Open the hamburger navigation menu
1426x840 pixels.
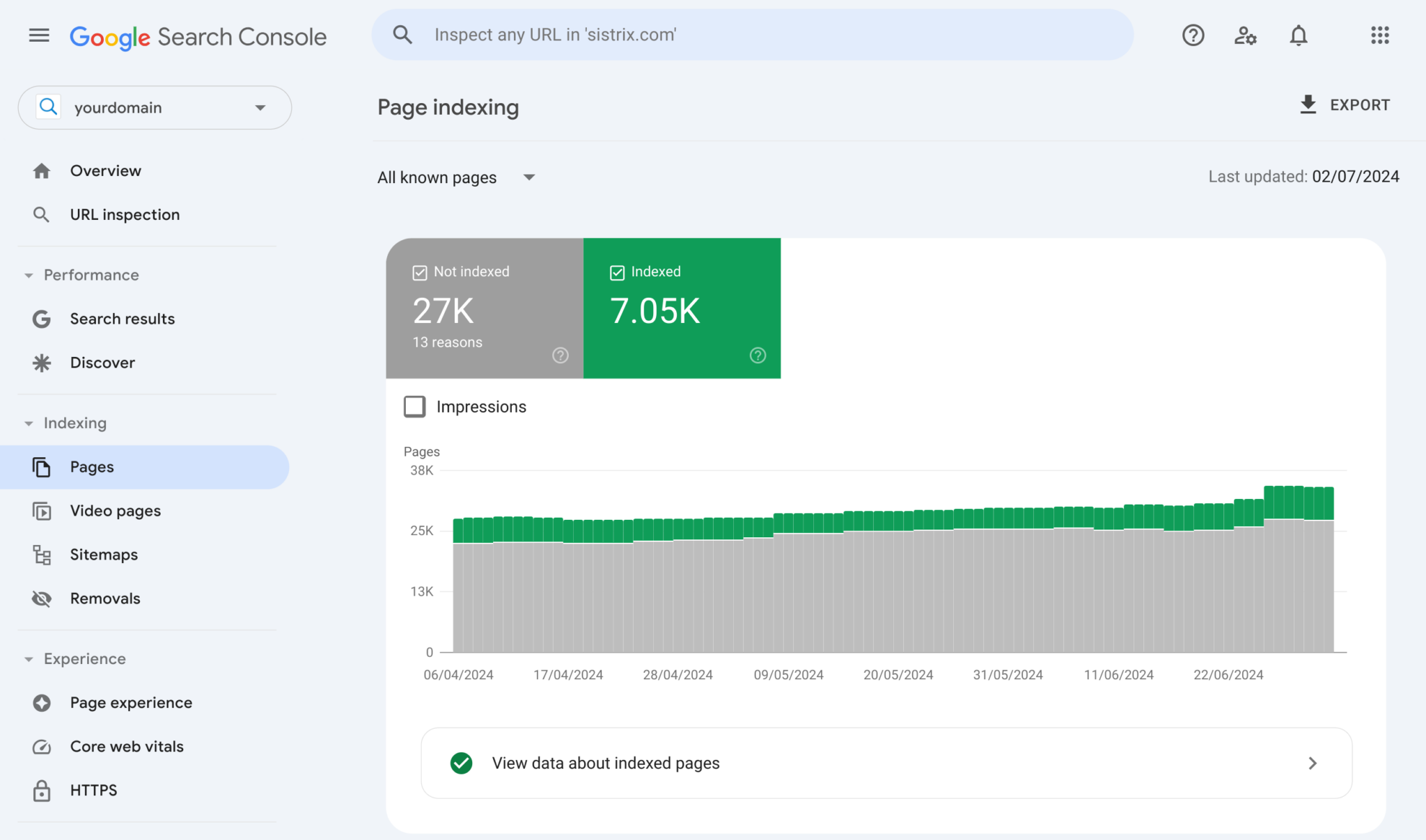pyautogui.click(x=39, y=35)
